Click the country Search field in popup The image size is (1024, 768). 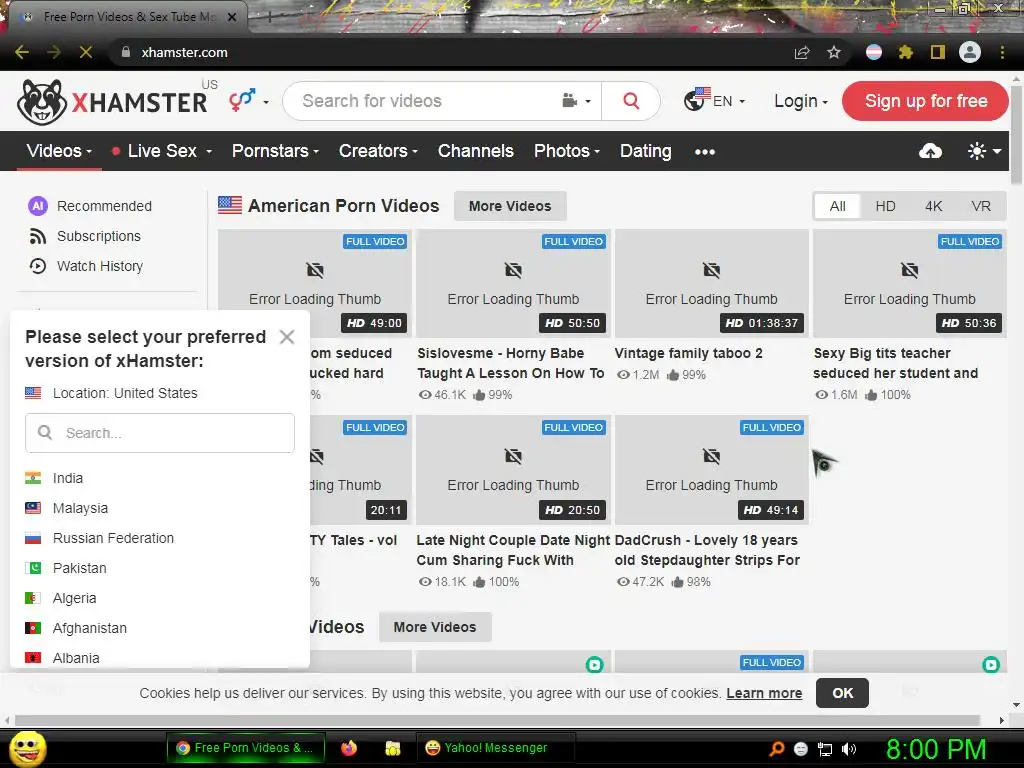pos(160,432)
